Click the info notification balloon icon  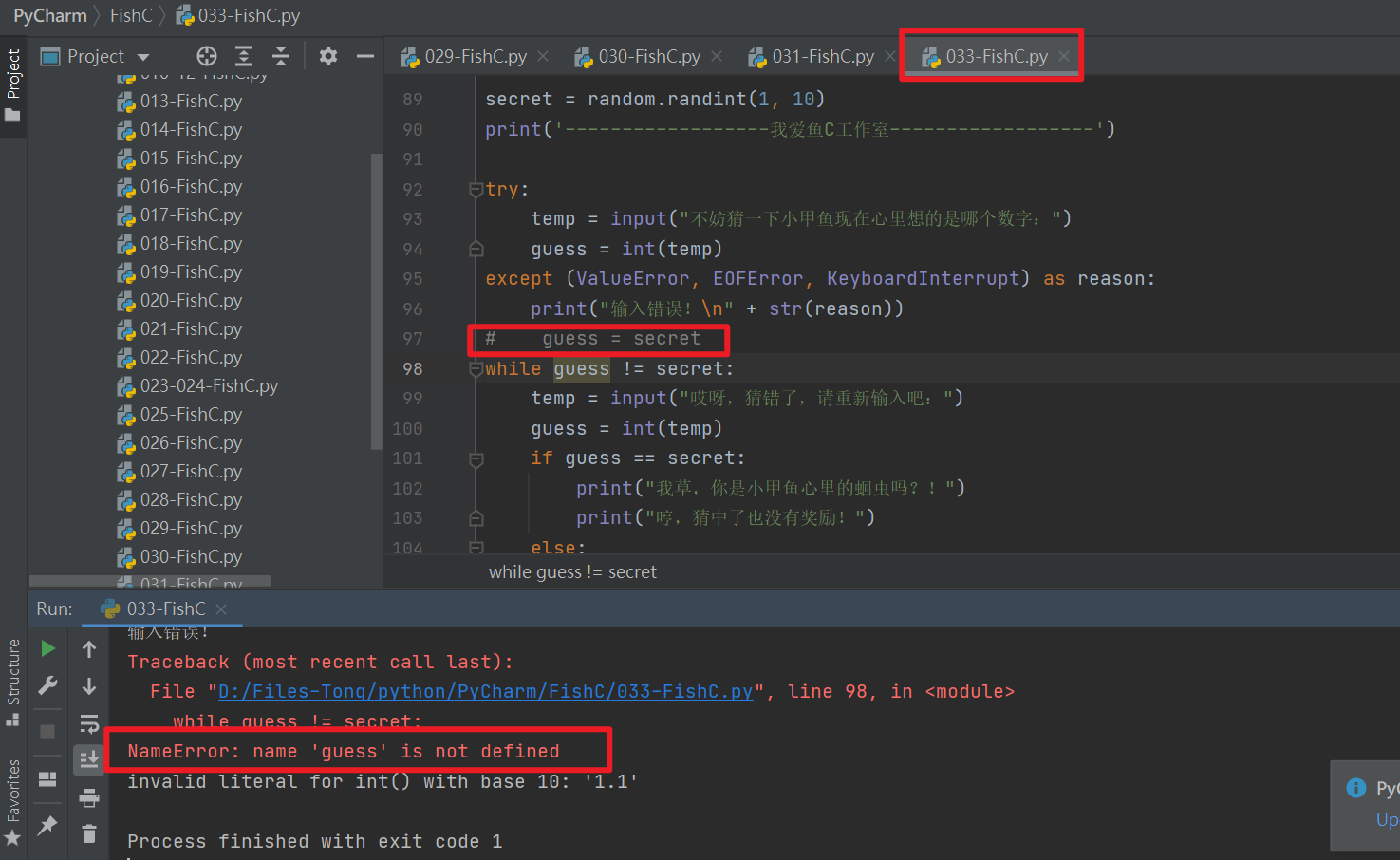tap(1356, 788)
